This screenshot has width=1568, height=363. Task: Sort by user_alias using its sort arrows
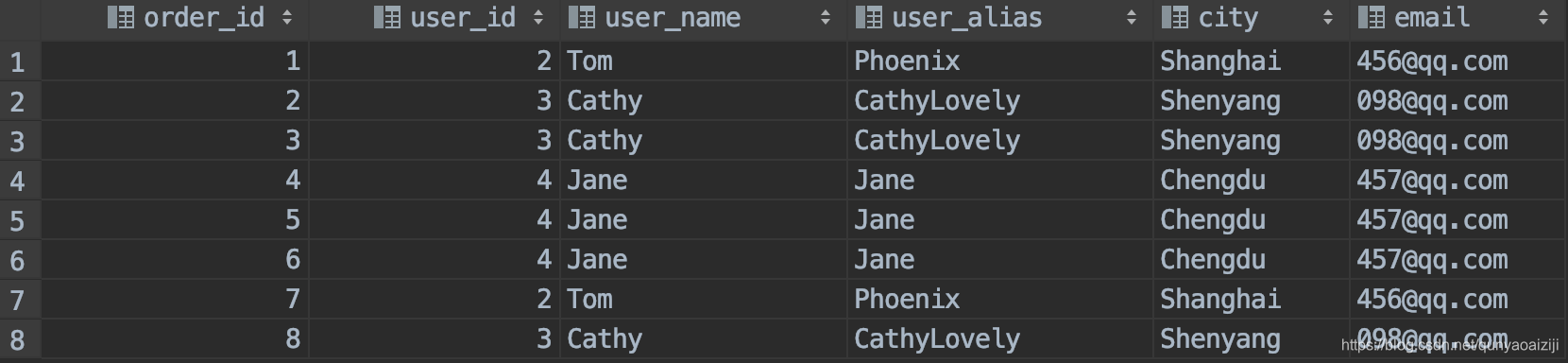coord(1132,17)
